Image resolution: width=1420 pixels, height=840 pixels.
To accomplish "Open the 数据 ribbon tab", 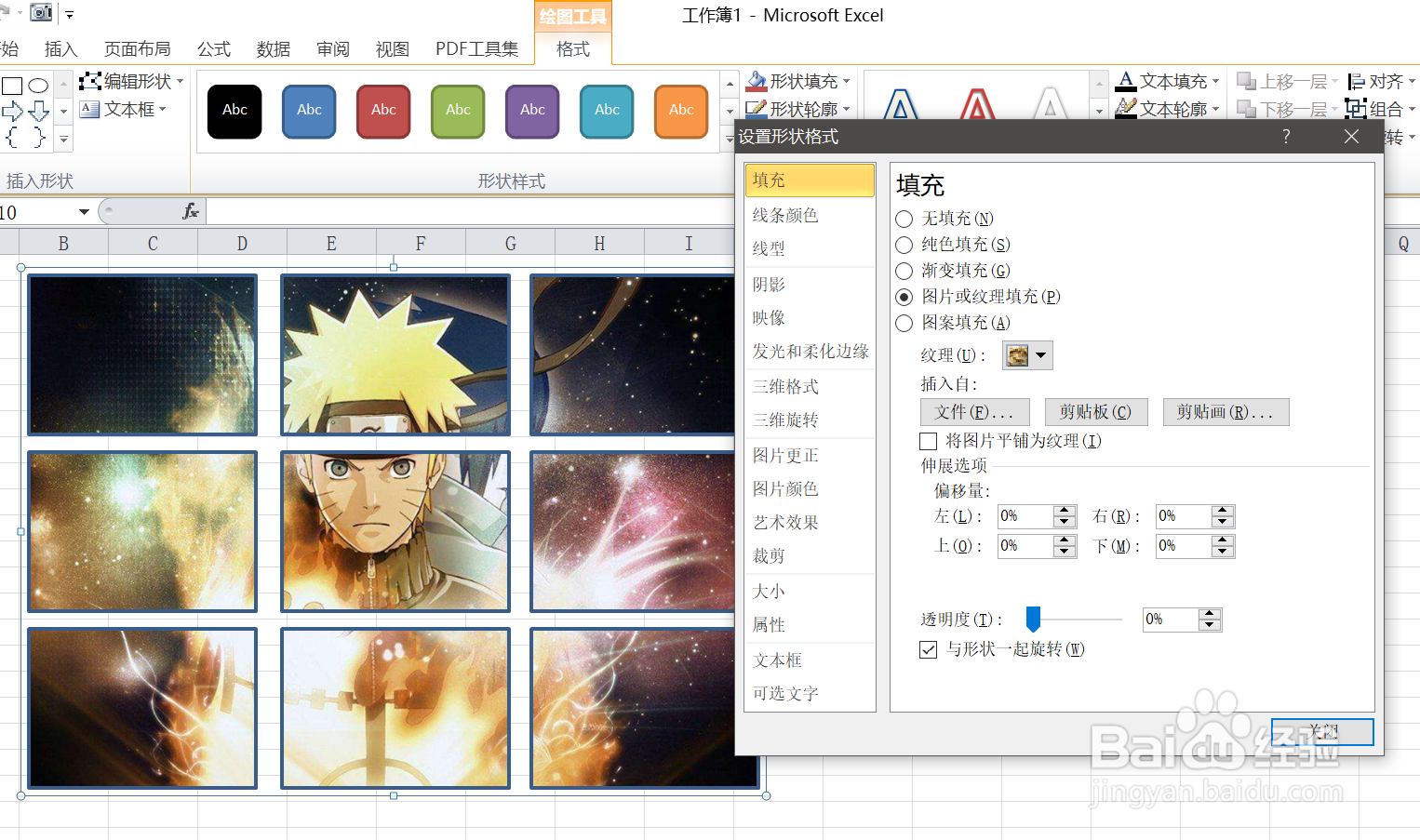I will 274,49.
